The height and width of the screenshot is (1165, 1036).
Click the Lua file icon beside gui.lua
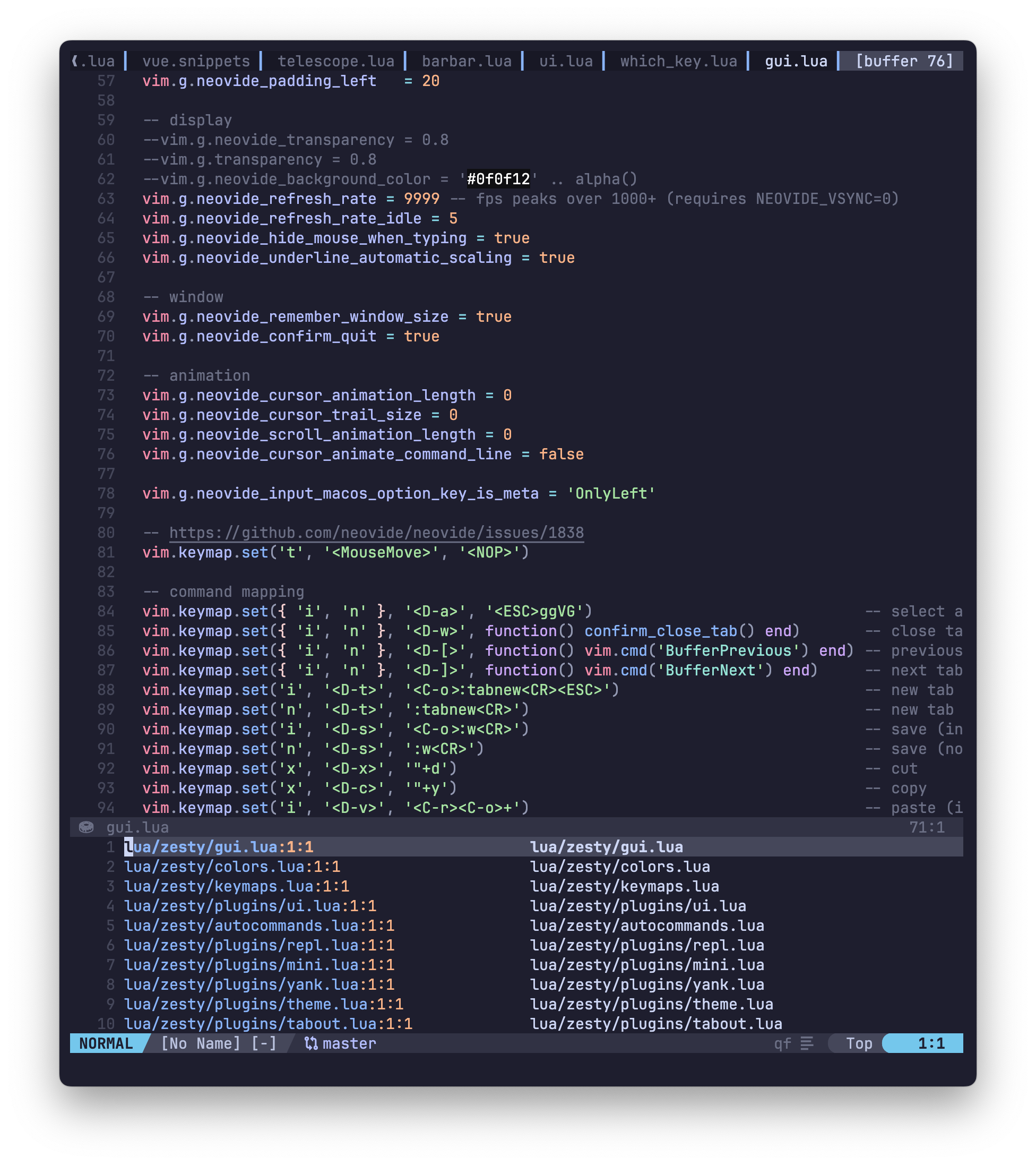point(86,827)
